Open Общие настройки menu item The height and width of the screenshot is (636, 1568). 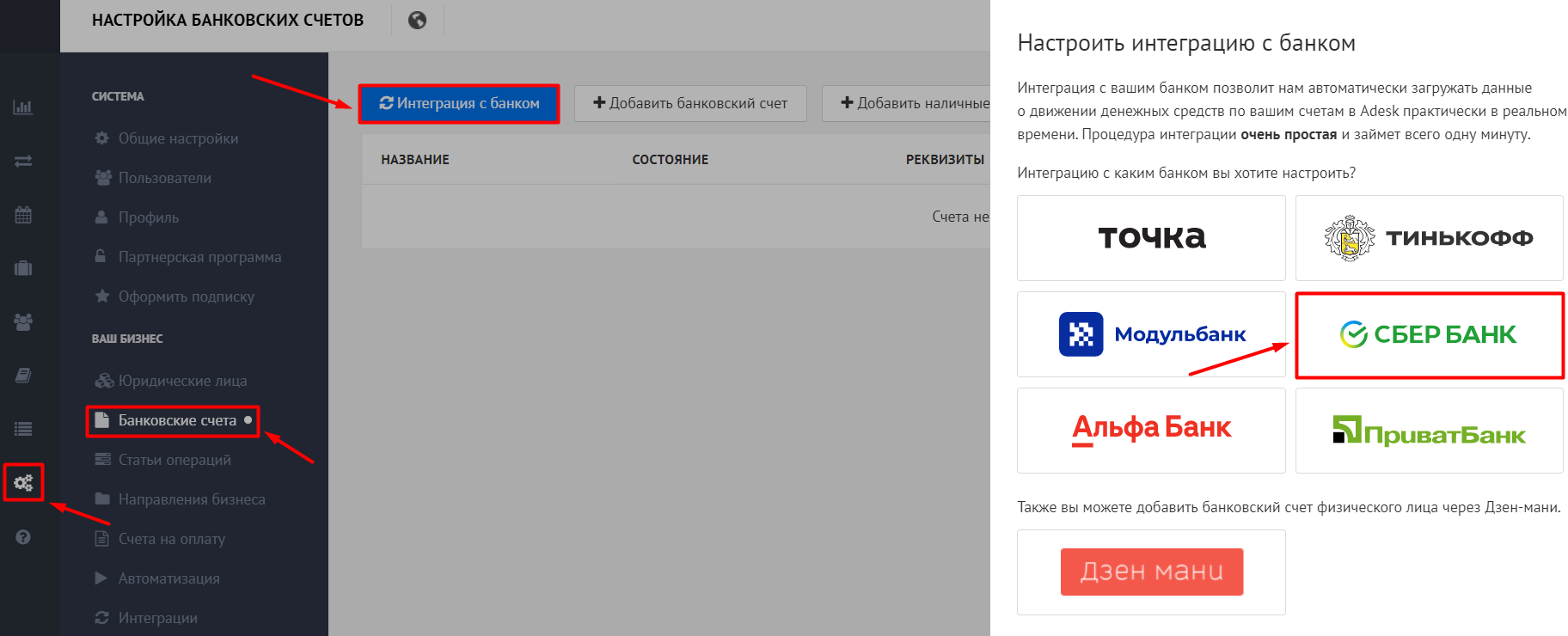click(x=178, y=138)
